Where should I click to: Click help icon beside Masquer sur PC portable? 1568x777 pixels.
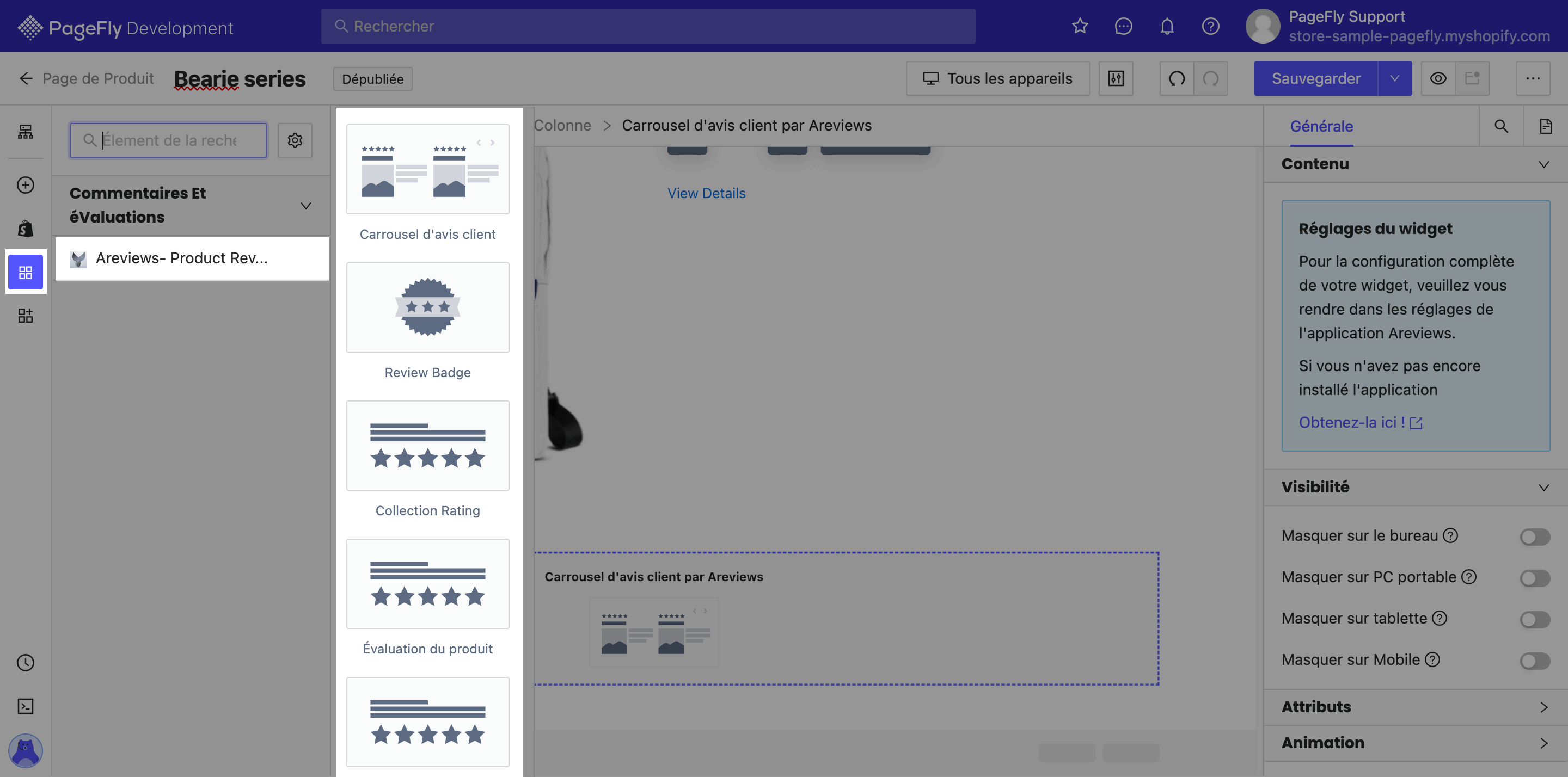[1469, 577]
